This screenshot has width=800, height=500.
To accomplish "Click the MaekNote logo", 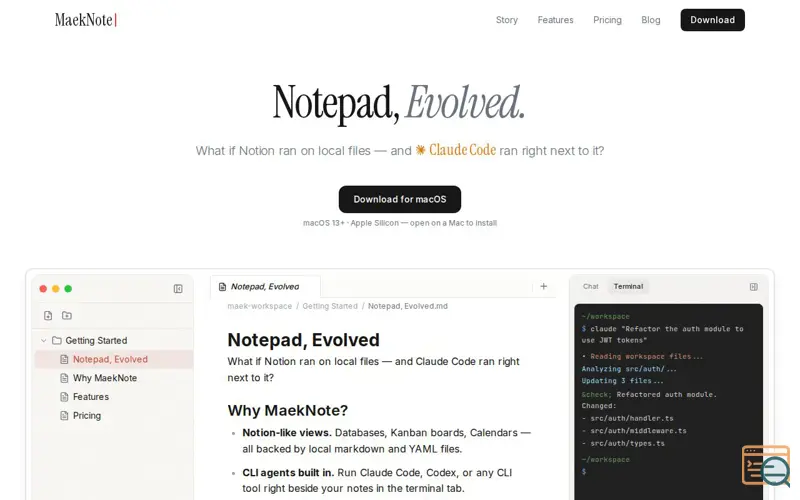I will [86, 20].
